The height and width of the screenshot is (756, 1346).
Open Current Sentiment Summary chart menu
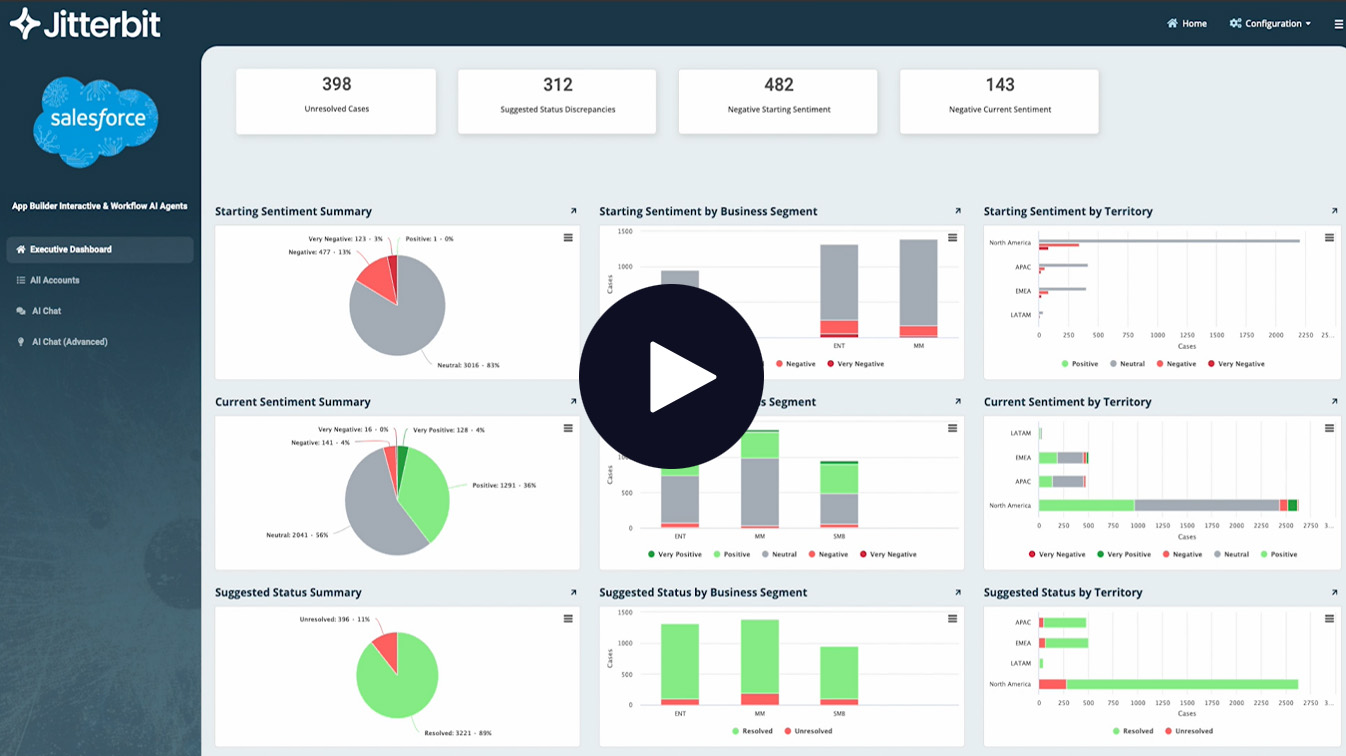click(568, 428)
